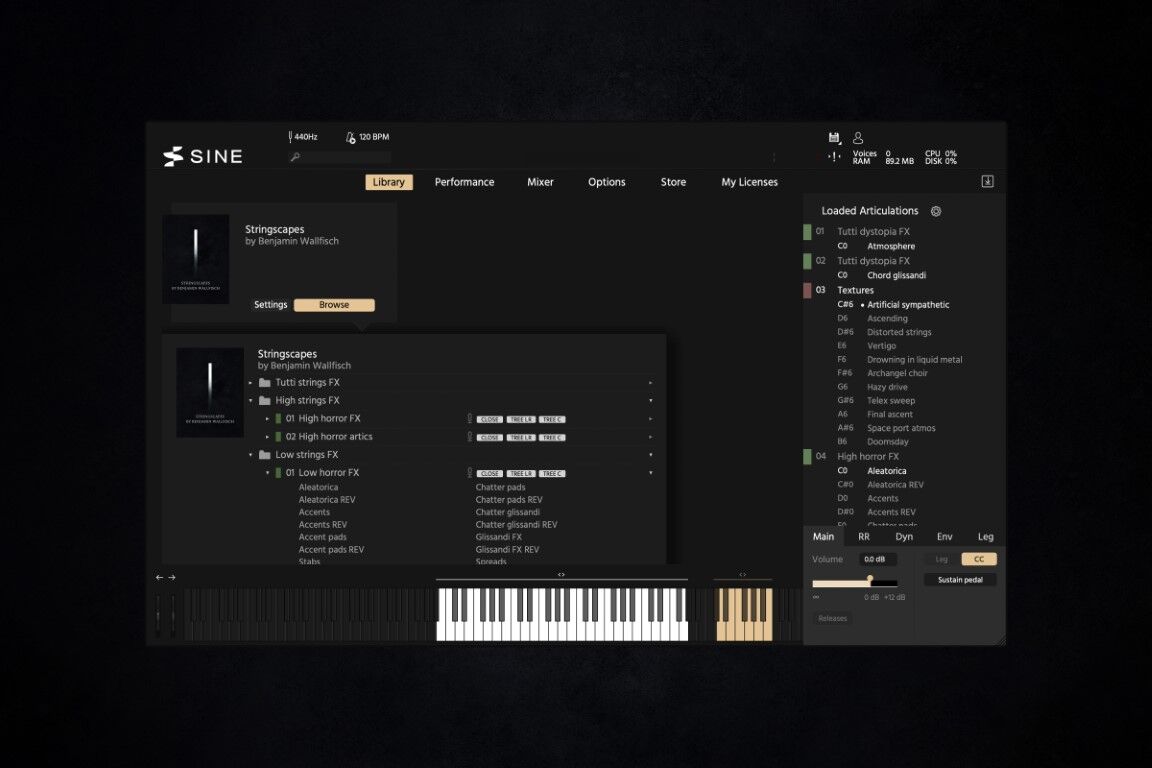The image size is (1152, 768).
Task: Click the Leg button next to CC
Action: [941, 559]
